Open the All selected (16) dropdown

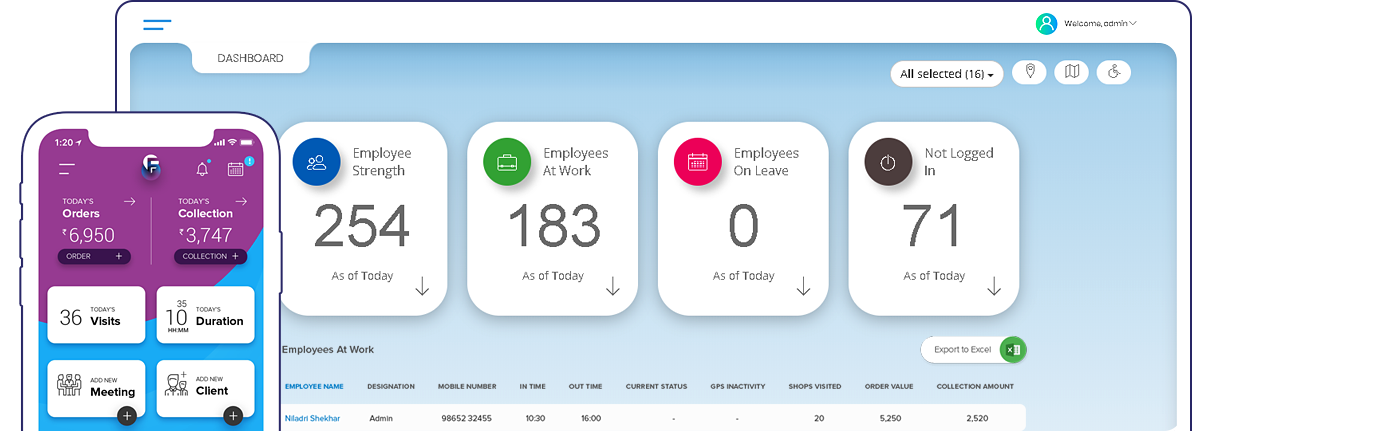946,74
